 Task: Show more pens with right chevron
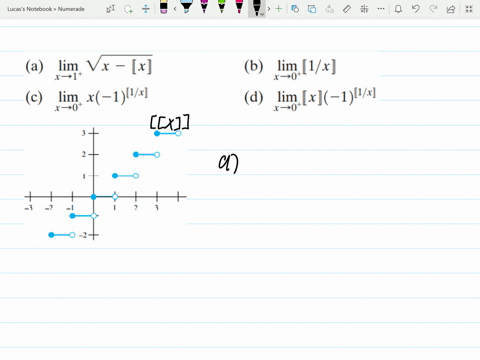point(269,9)
